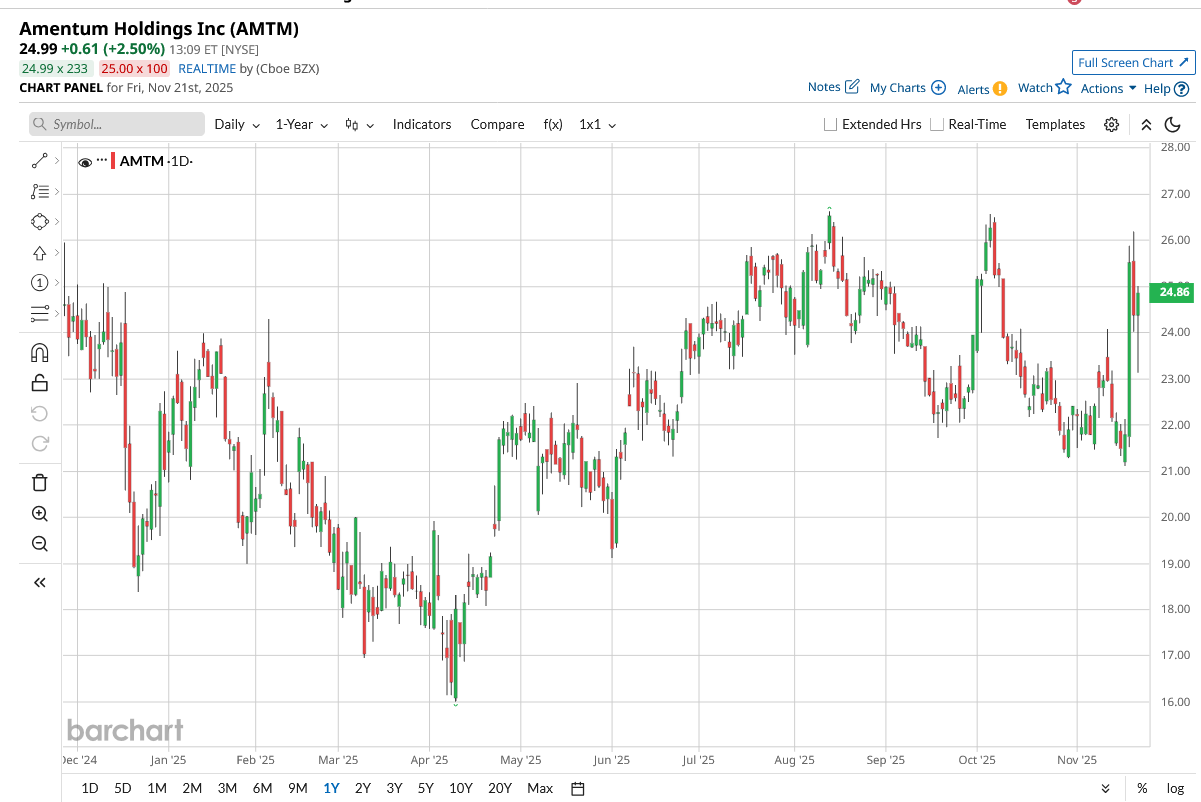Open Templates menu
1201x802 pixels.
click(1055, 125)
